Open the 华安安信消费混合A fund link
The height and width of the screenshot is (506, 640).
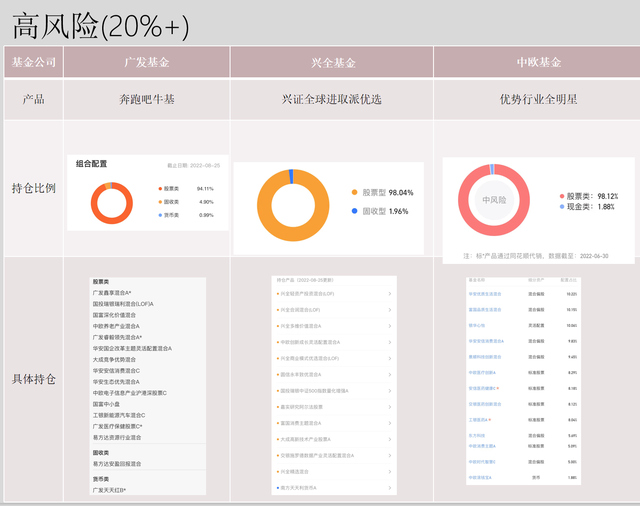tap(486, 341)
